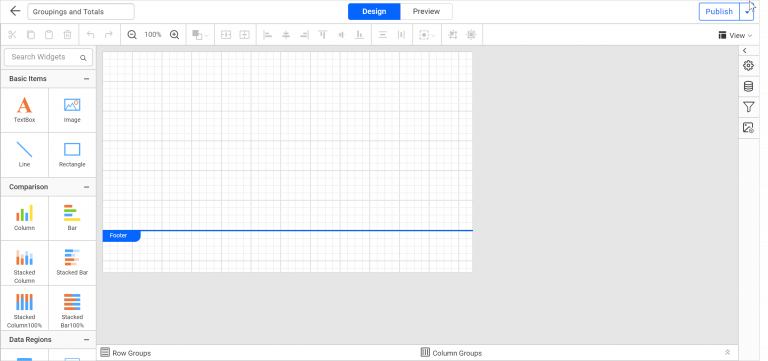The height and width of the screenshot is (361, 768).
Task: Select the TextBox widget
Action: click(x=24, y=110)
